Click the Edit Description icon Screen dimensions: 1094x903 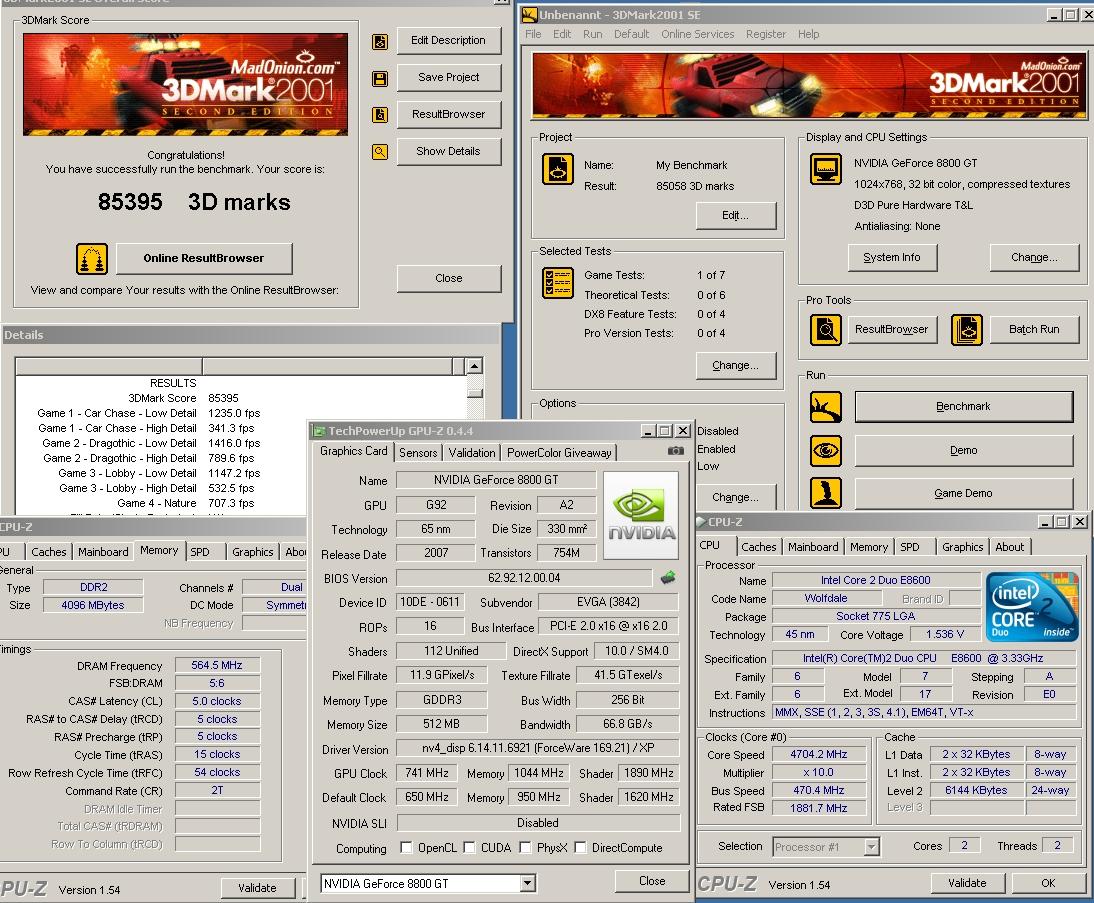tap(380, 42)
